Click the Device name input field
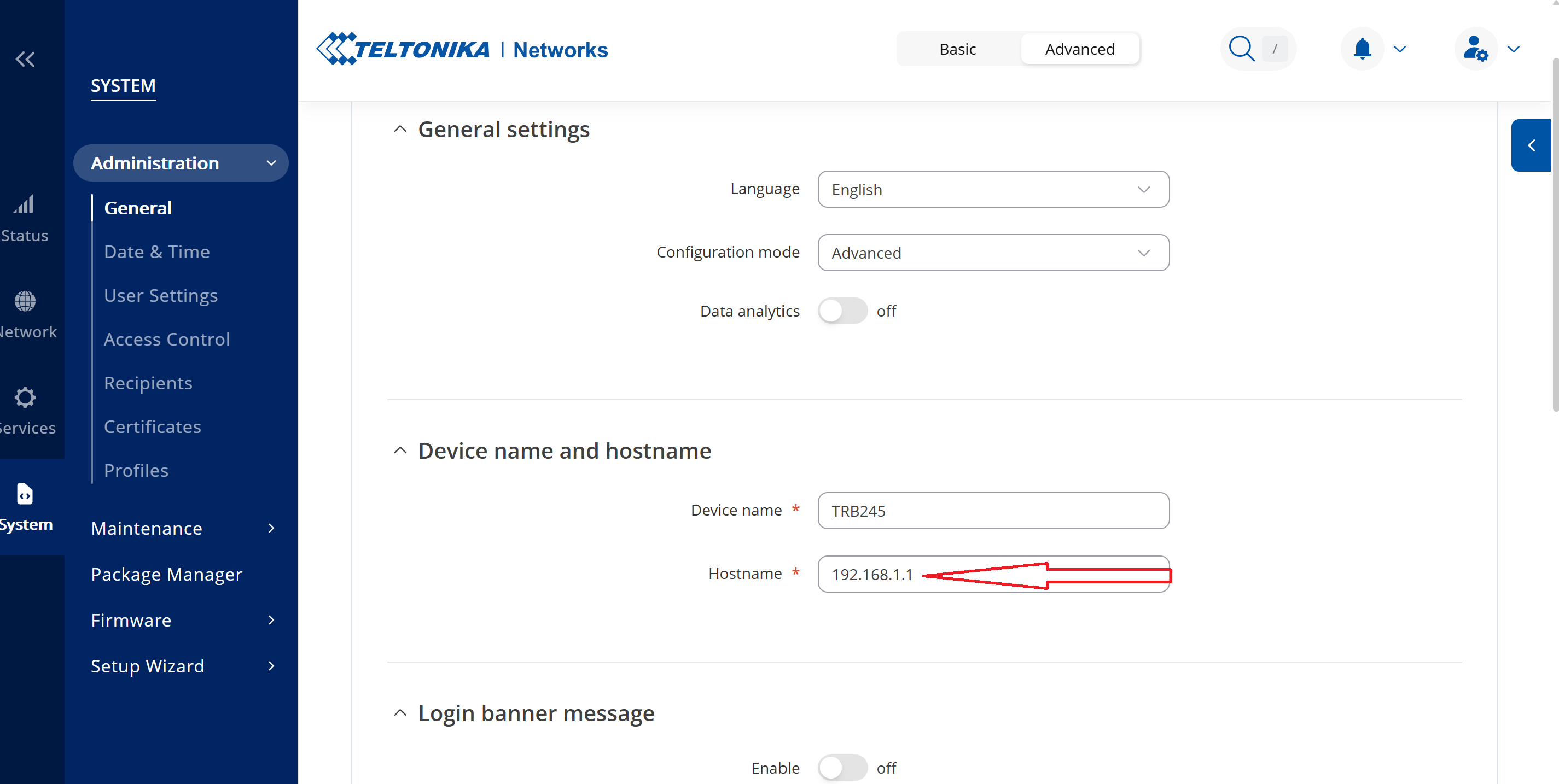 click(x=993, y=511)
